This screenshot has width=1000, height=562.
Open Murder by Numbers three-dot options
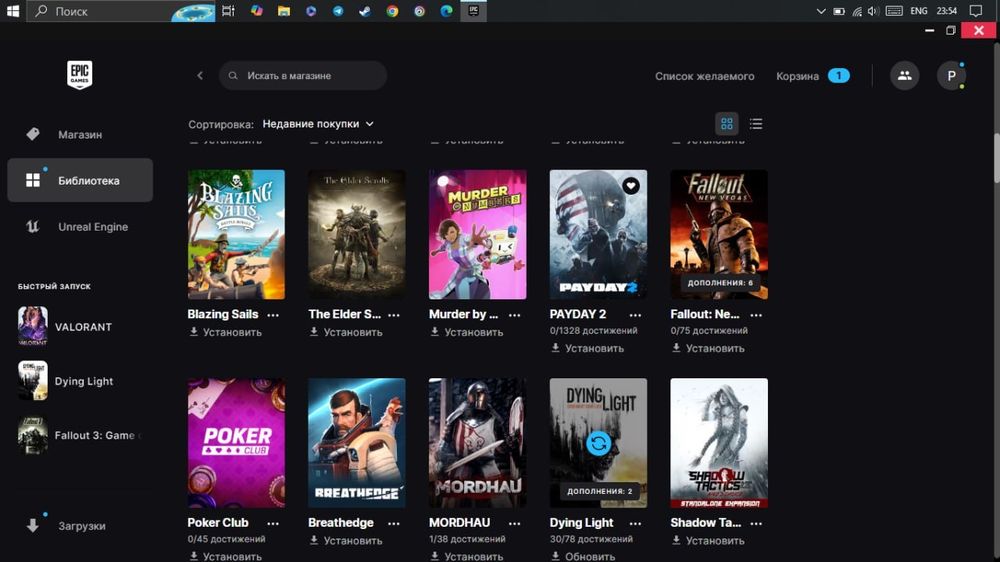515,314
